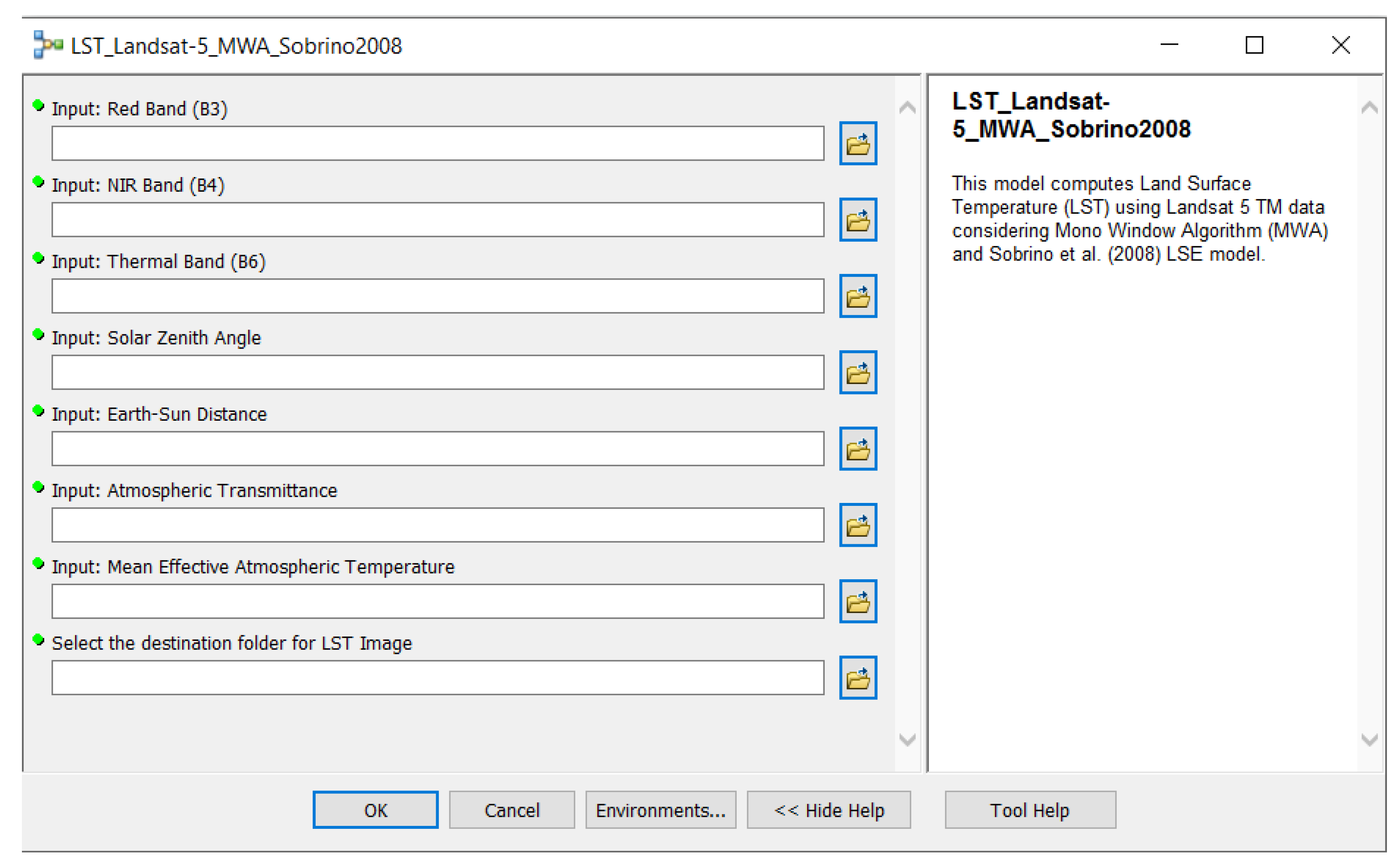Viewport: 1400px width, 860px height.
Task: Click the LST Image destination folder field
Action: pos(438,677)
